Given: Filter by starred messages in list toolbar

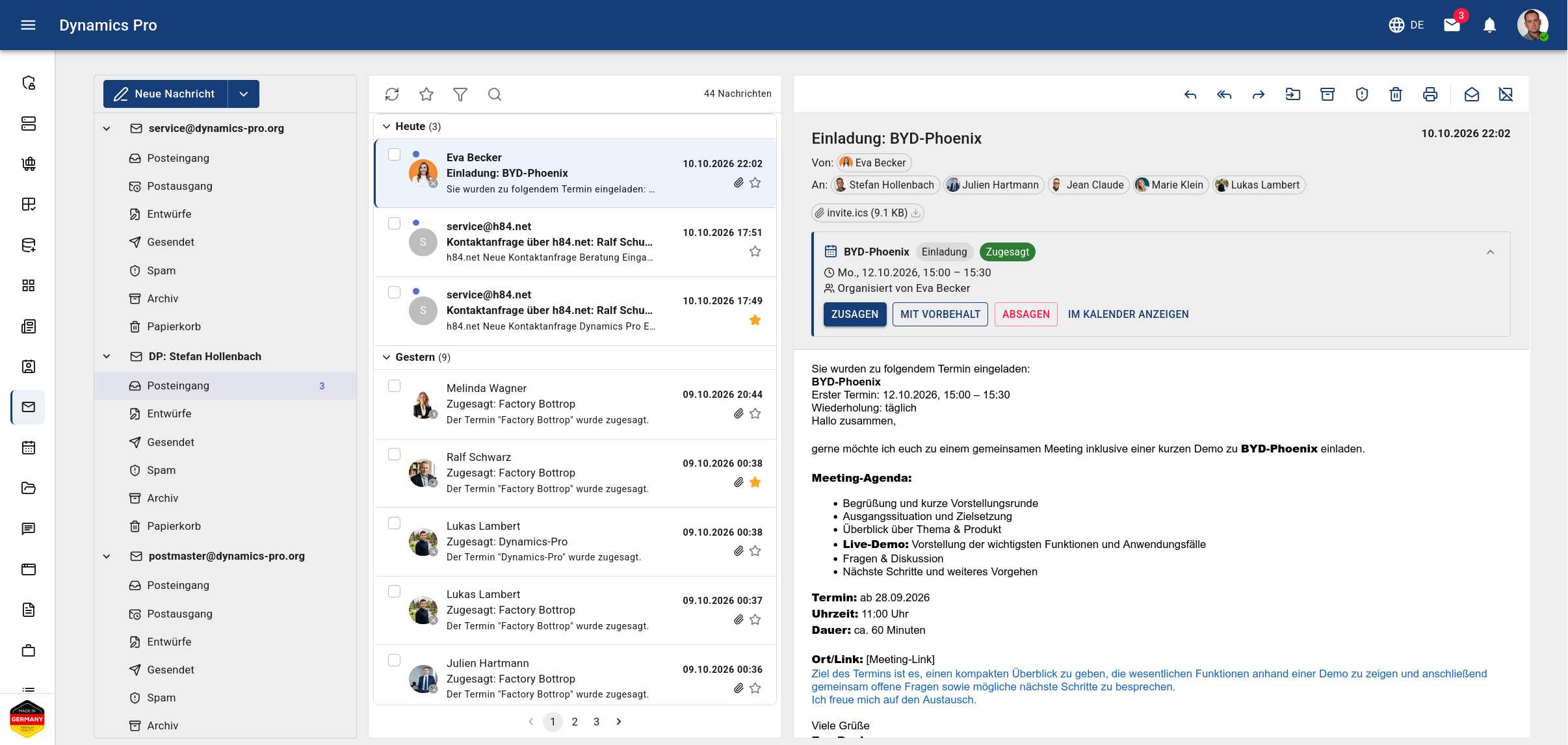Looking at the screenshot, I should pyautogui.click(x=426, y=94).
